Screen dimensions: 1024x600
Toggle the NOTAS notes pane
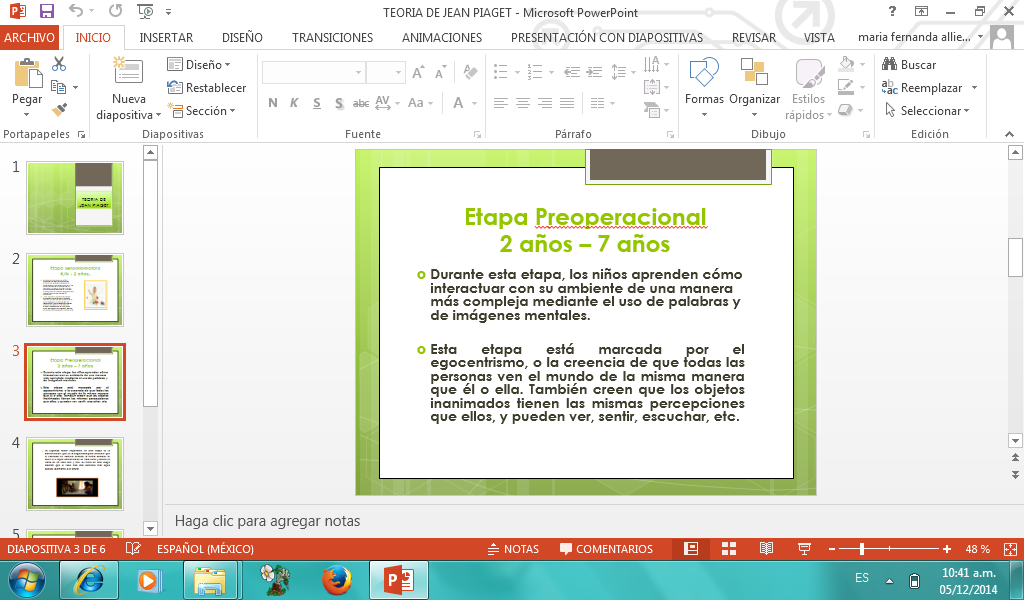pos(512,549)
